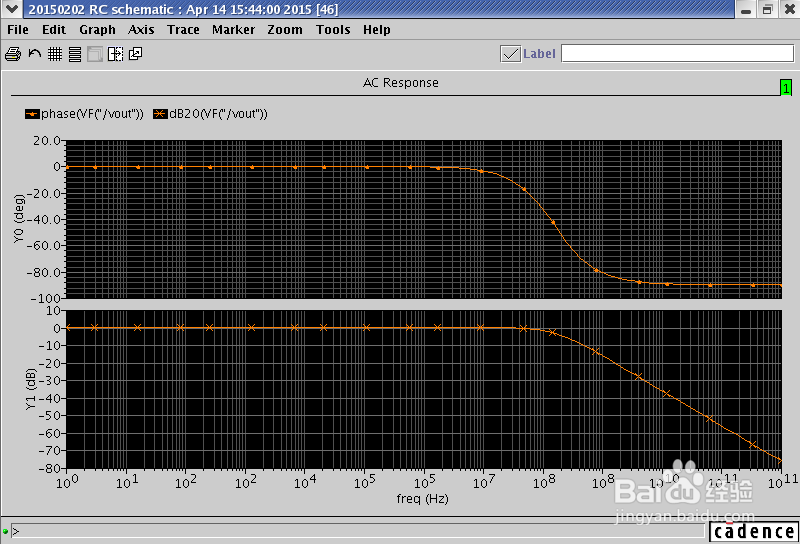Minimize the waveform window
Viewport: 800px width, 544px height.
point(746,9)
